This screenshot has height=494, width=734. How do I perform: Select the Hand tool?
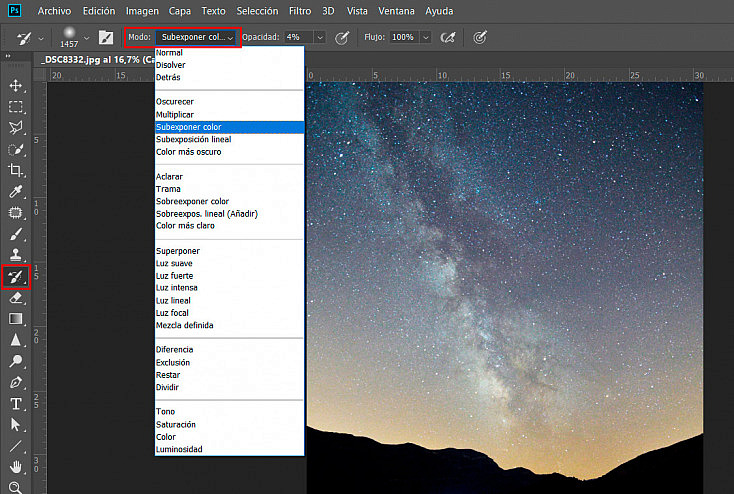tap(15, 467)
